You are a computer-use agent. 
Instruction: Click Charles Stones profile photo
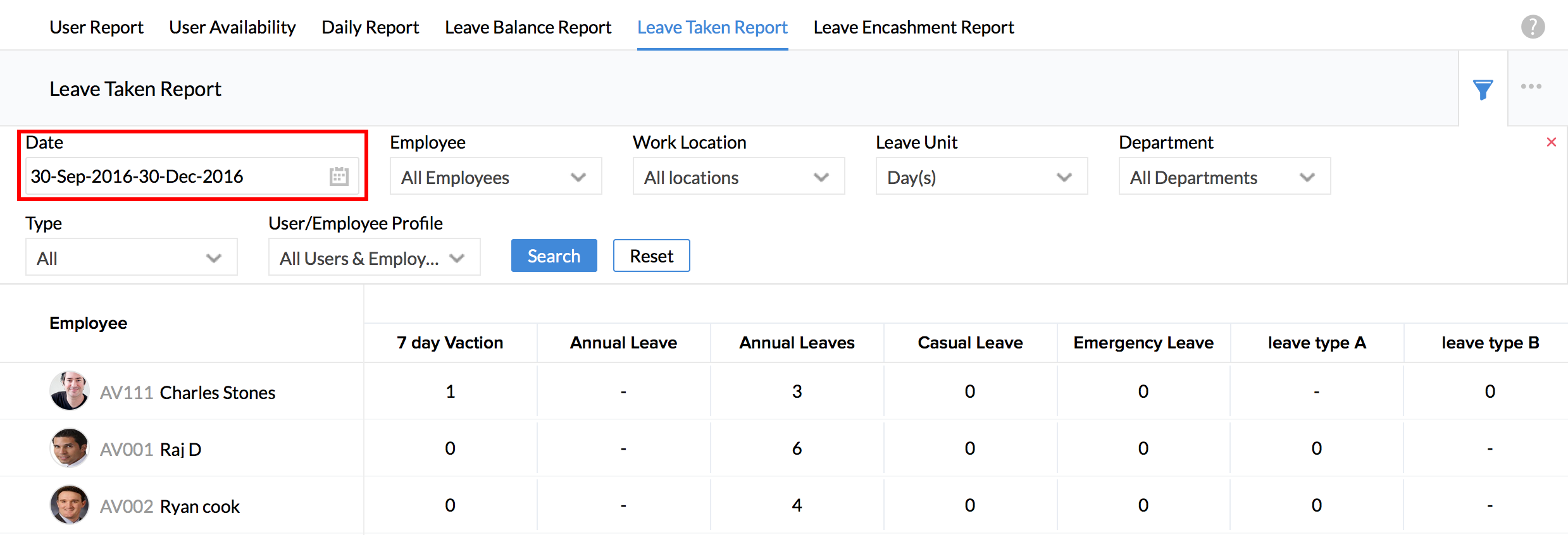(x=69, y=391)
